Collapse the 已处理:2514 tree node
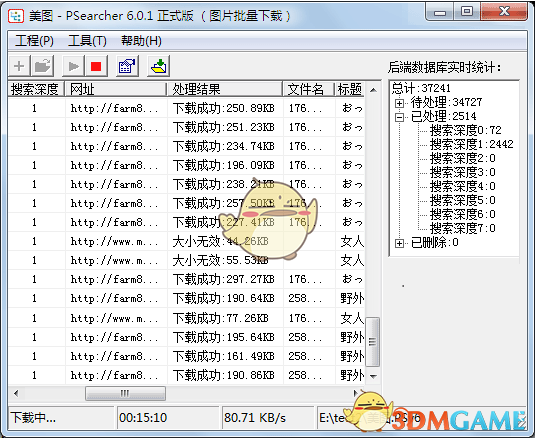Screen dimensions: 536x439 coord(399,117)
